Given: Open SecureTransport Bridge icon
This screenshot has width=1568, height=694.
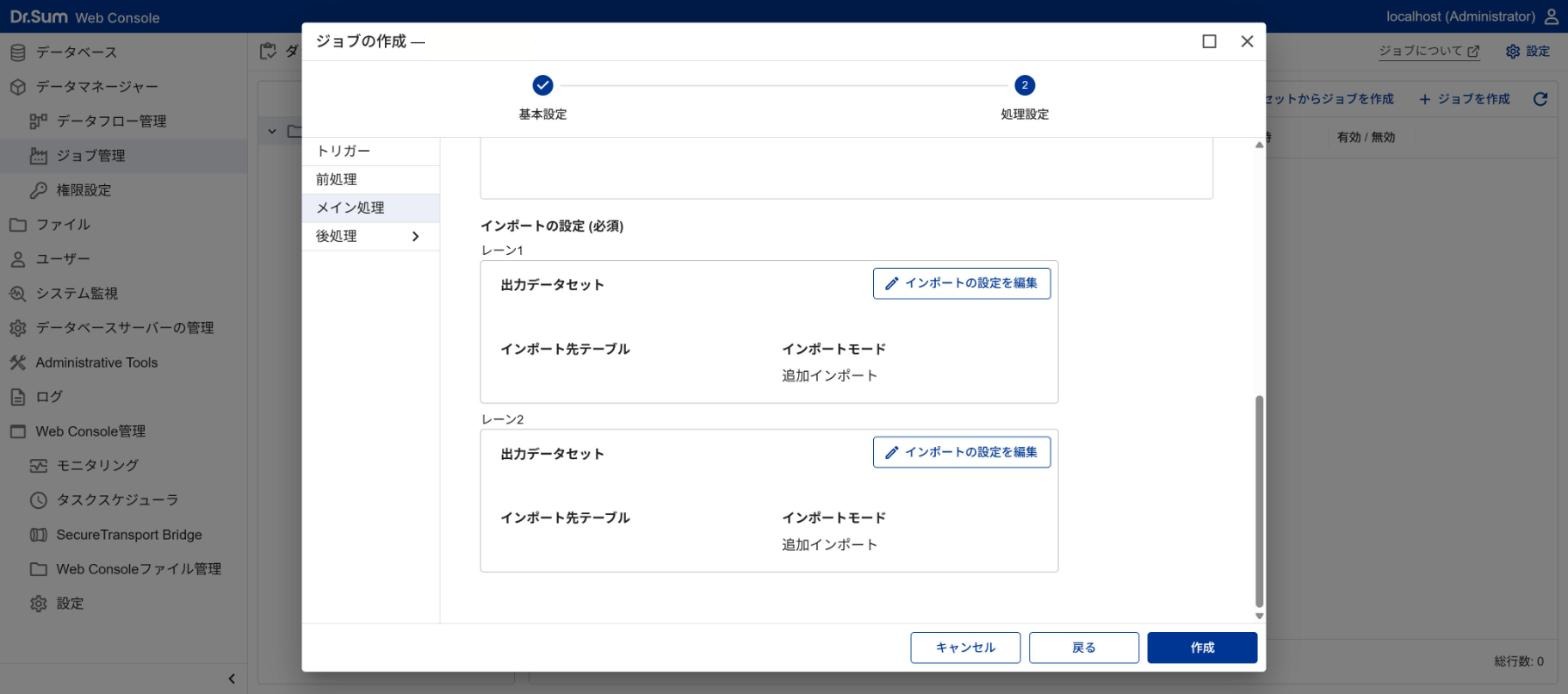Looking at the screenshot, I should (x=38, y=535).
